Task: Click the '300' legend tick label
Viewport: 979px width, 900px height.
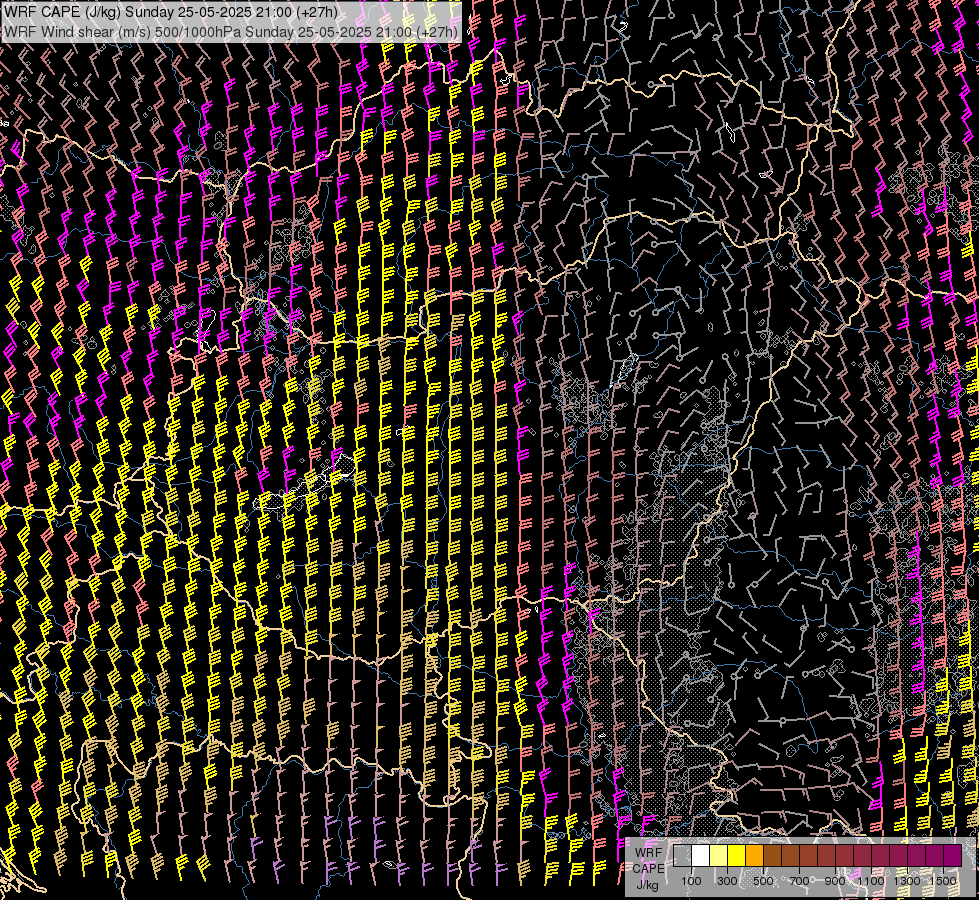Action: click(x=727, y=881)
